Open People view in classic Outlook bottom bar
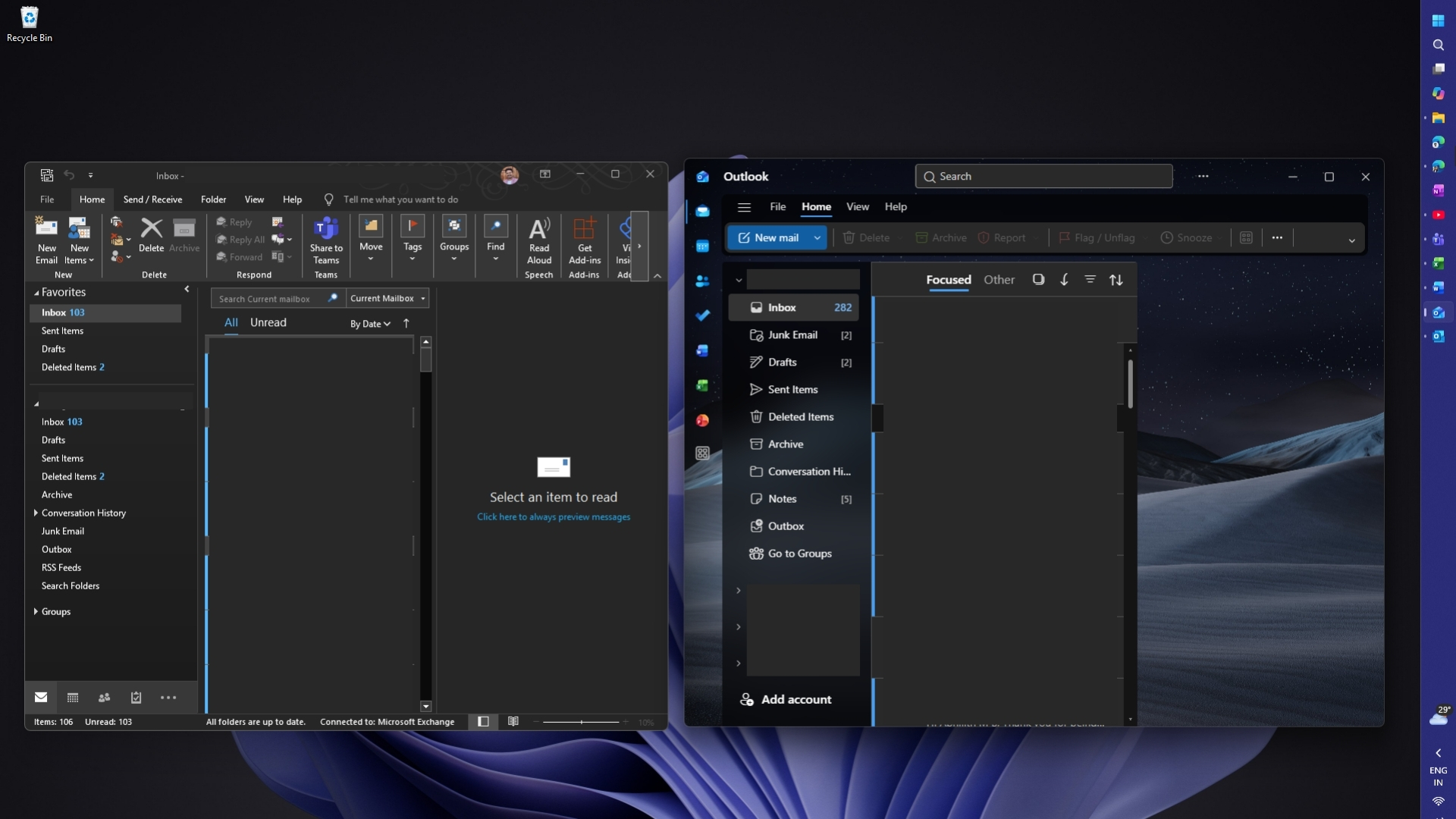The width and height of the screenshot is (1456, 819). 105,698
